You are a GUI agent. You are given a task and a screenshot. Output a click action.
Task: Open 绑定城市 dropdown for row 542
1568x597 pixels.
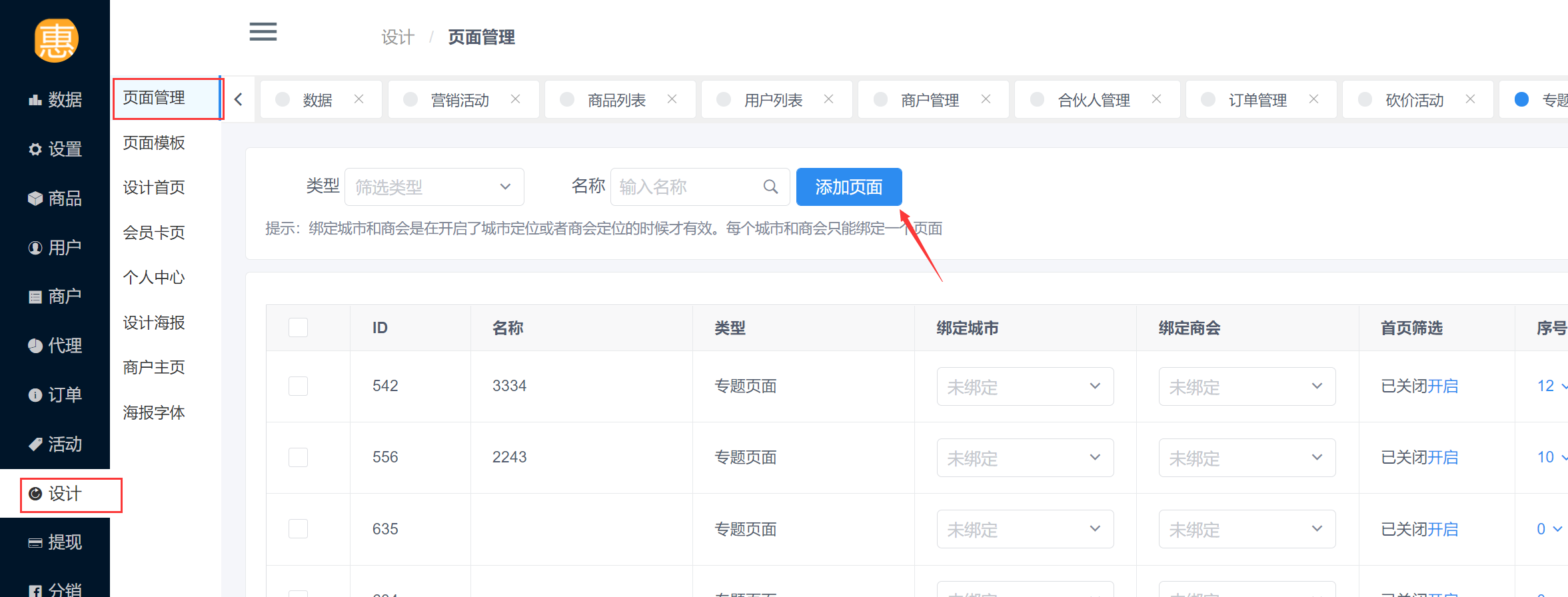[x=1025, y=386]
